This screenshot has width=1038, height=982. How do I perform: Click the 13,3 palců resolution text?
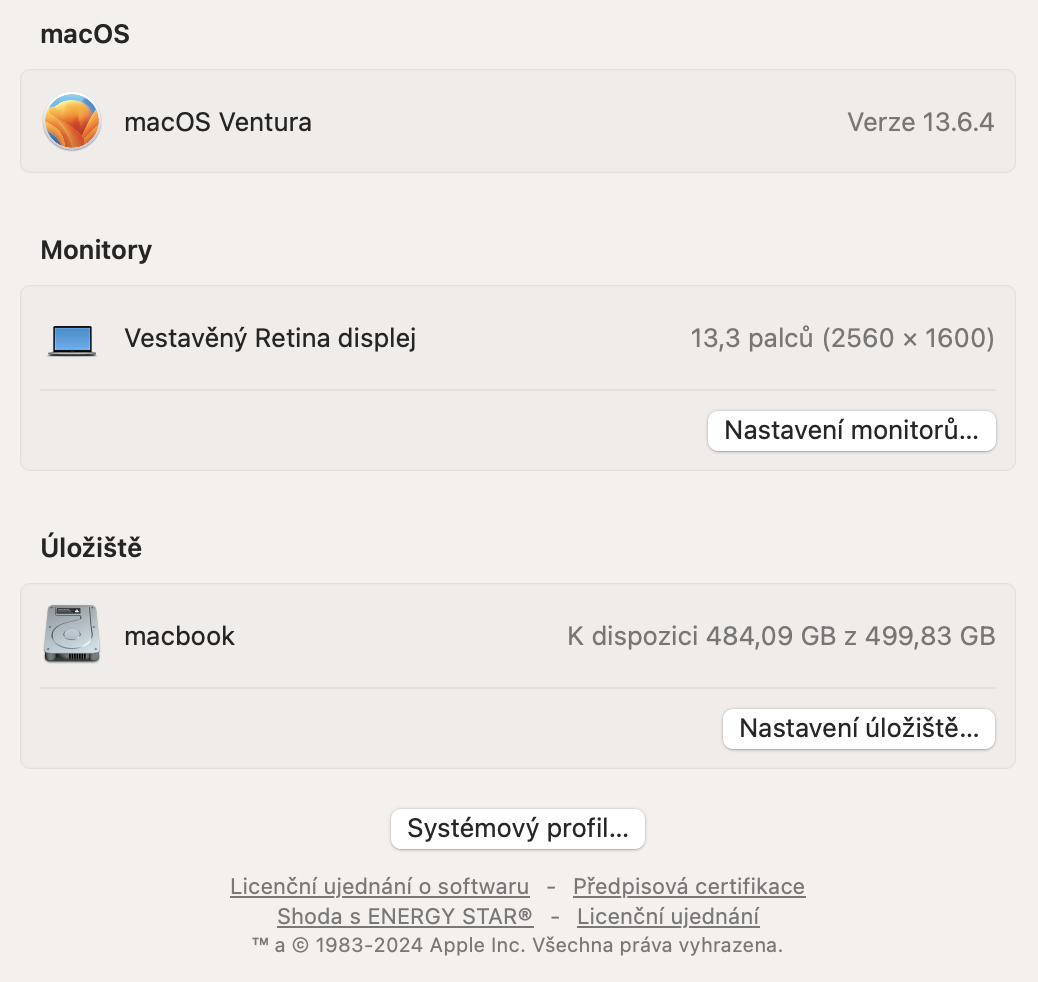tap(842, 338)
